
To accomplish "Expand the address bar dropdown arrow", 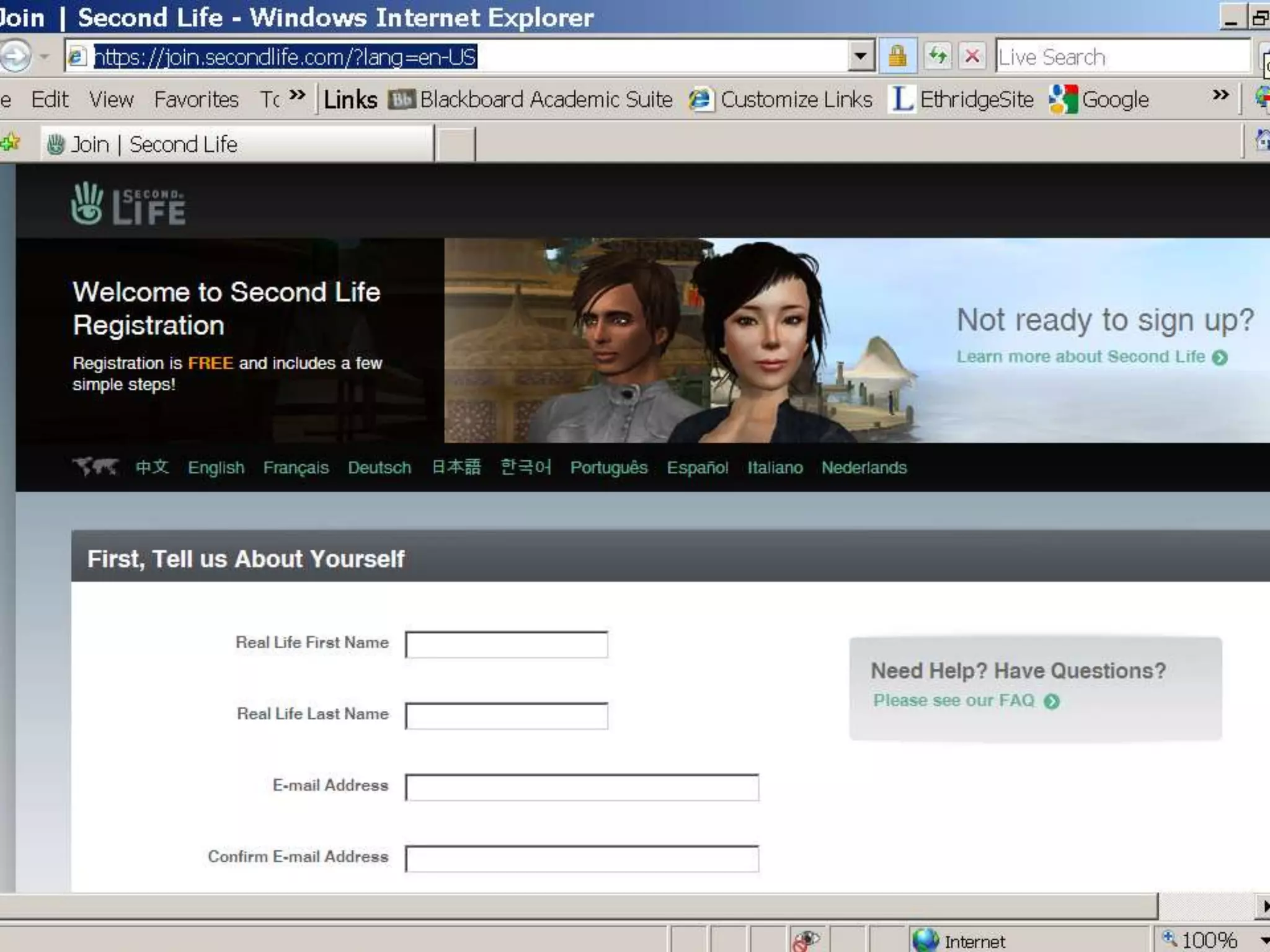I will [860, 56].
